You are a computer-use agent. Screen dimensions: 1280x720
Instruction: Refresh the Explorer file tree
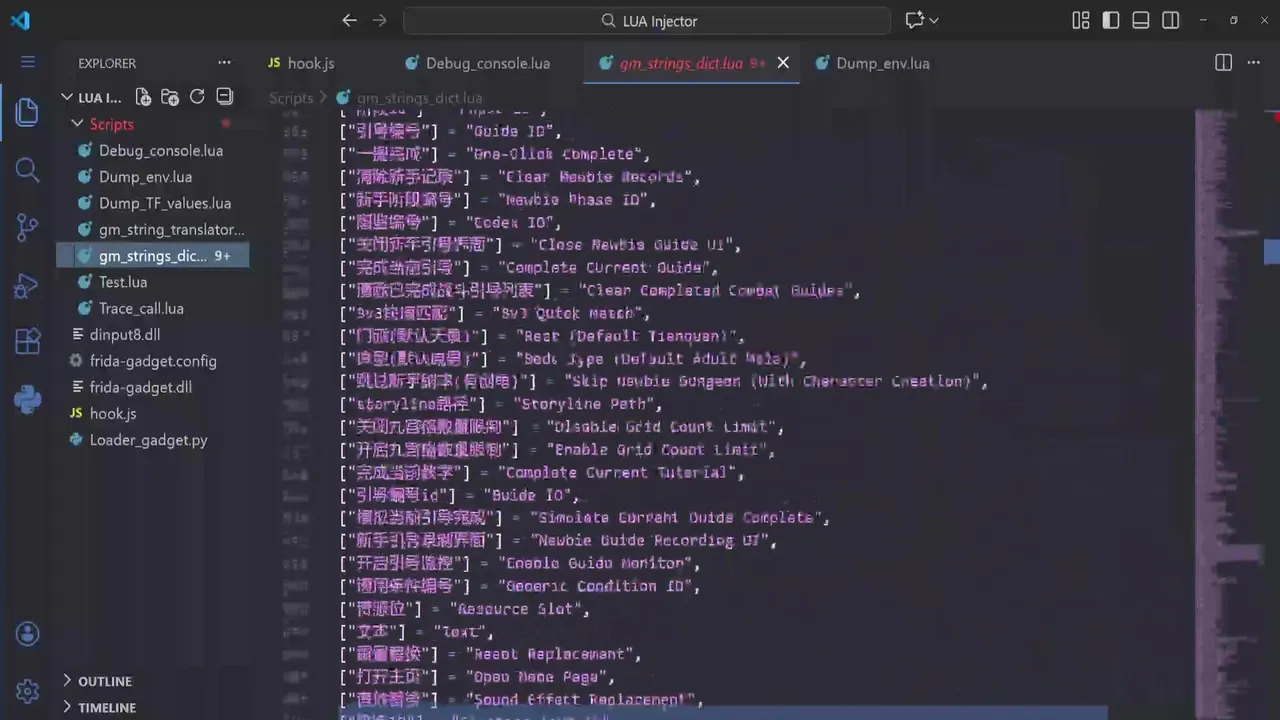tap(197, 97)
